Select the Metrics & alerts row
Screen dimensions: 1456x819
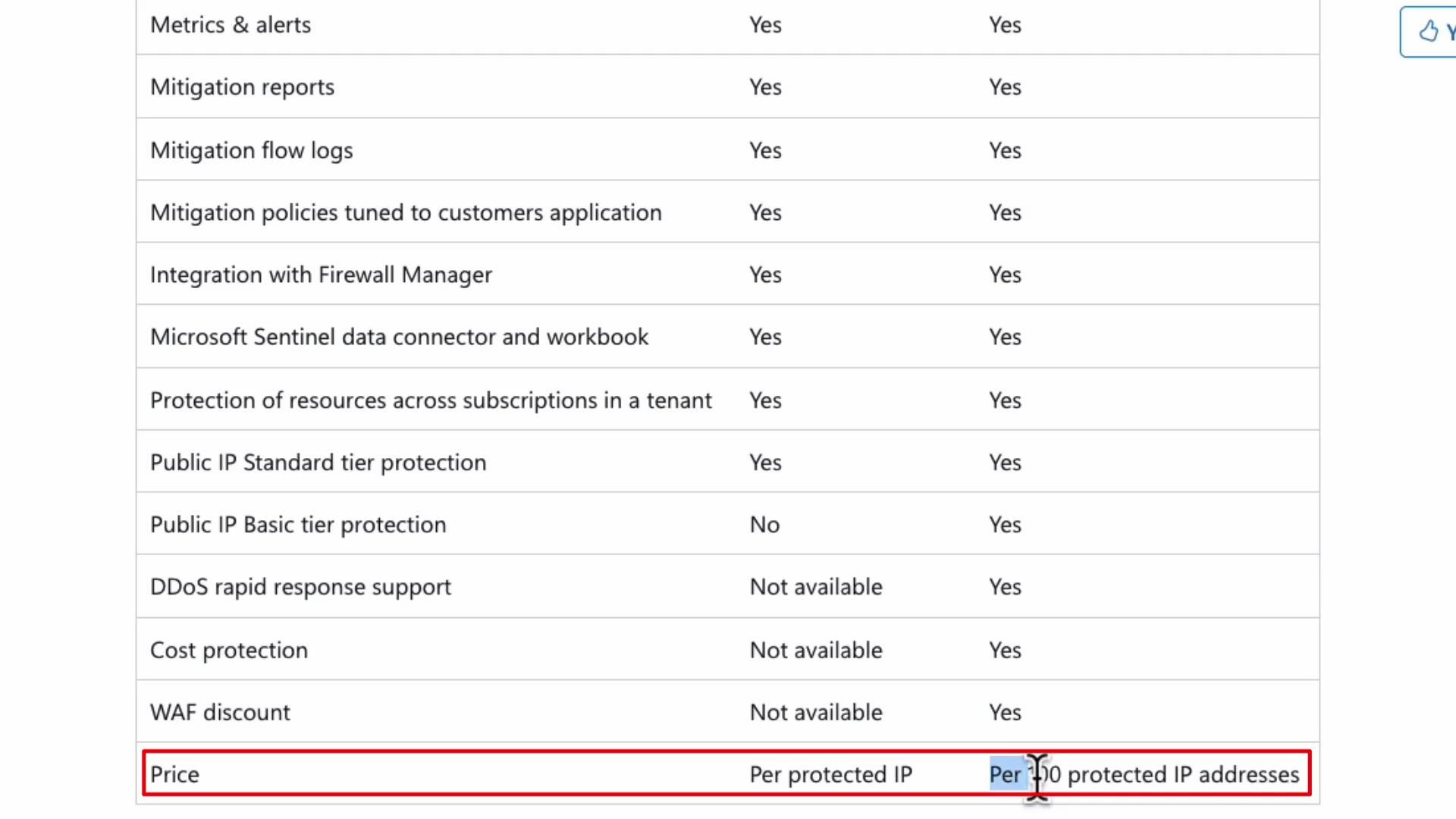(231, 24)
